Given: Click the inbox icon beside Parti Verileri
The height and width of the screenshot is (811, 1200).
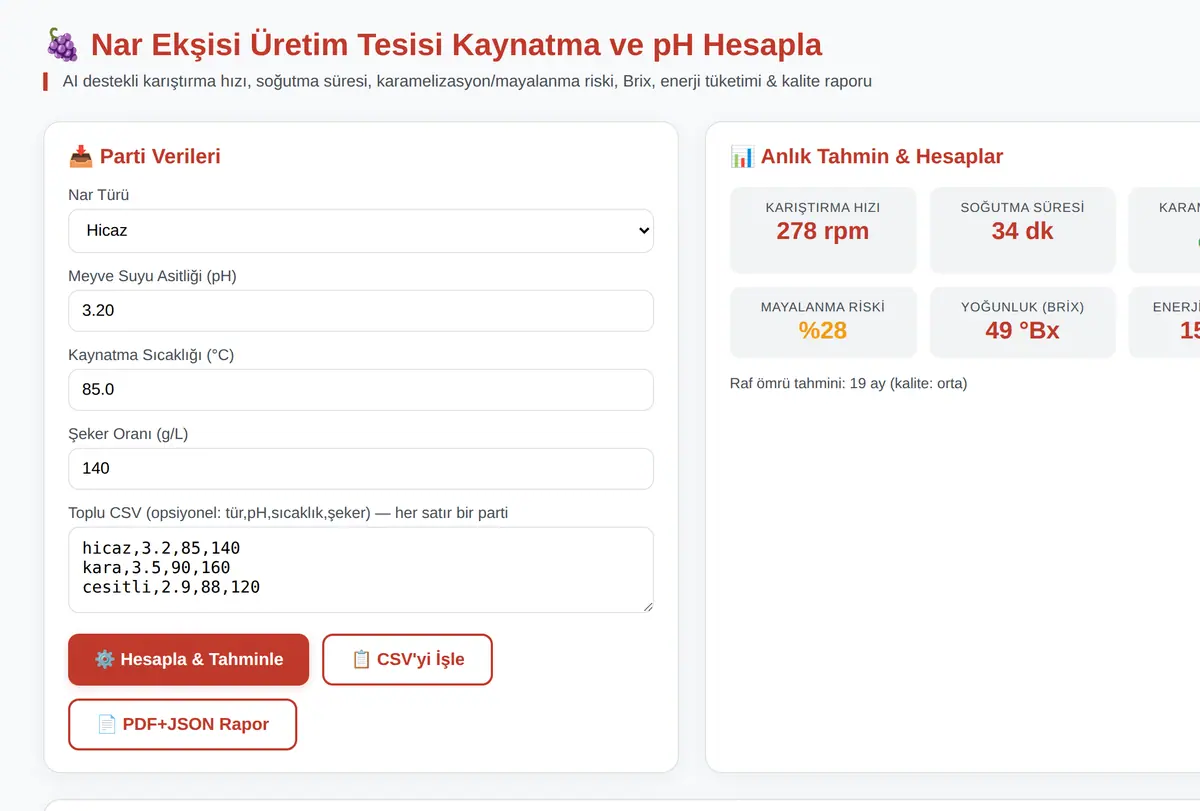Looking at the screenshot, I should [x=80, y=156].
